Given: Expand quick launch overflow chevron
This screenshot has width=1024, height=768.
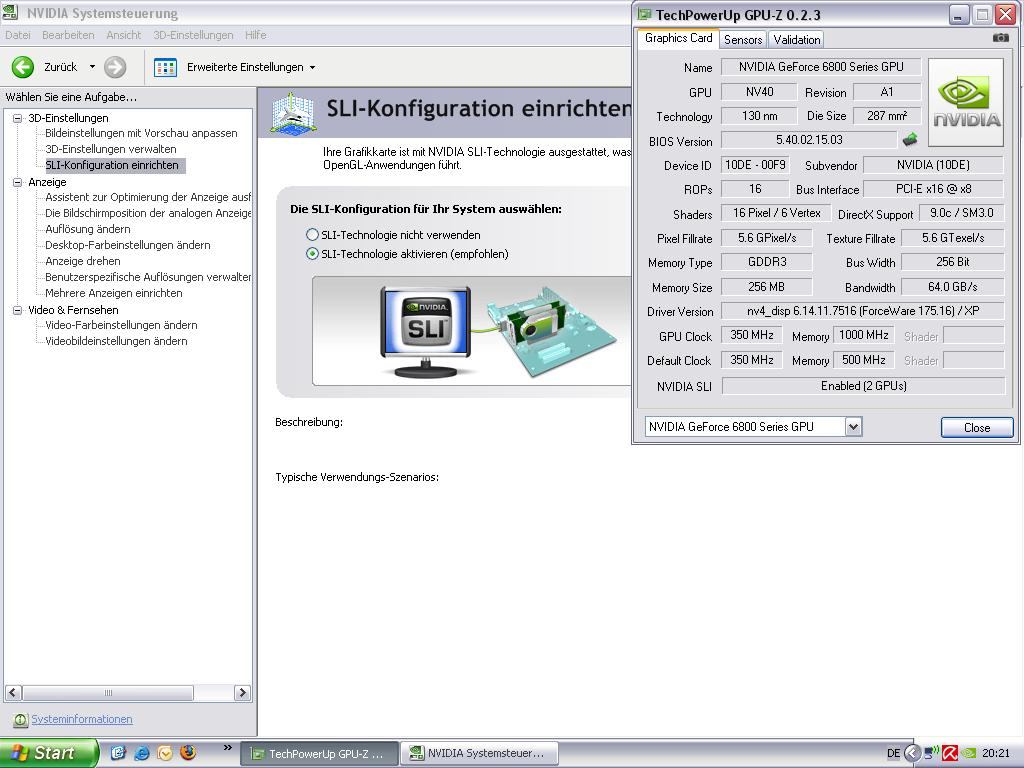Looking at the screenshot, I should pos(227,748).
